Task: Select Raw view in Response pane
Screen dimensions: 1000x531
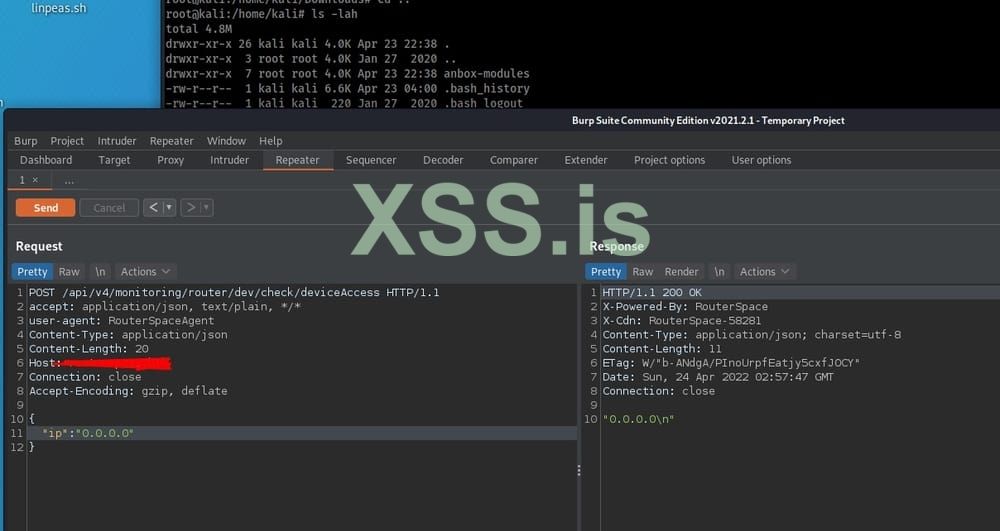Action: 643,272
